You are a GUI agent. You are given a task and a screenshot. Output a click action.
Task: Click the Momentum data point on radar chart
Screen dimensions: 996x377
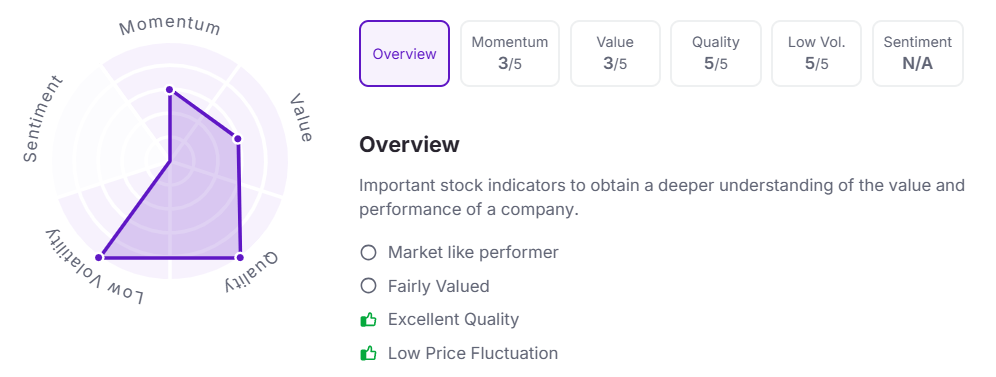coord(170,90)
